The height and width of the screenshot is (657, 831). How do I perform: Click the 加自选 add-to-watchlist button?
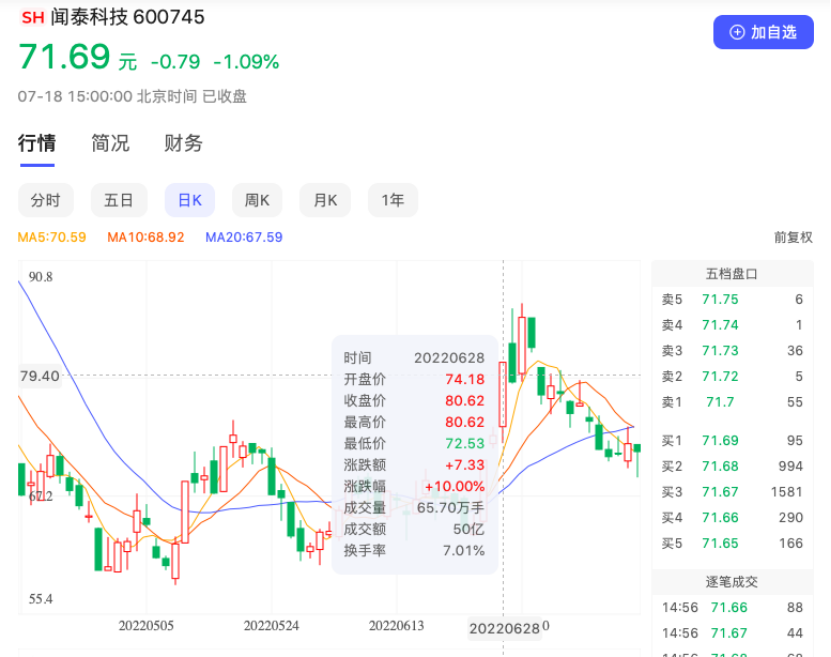click(x=764, y=32)
